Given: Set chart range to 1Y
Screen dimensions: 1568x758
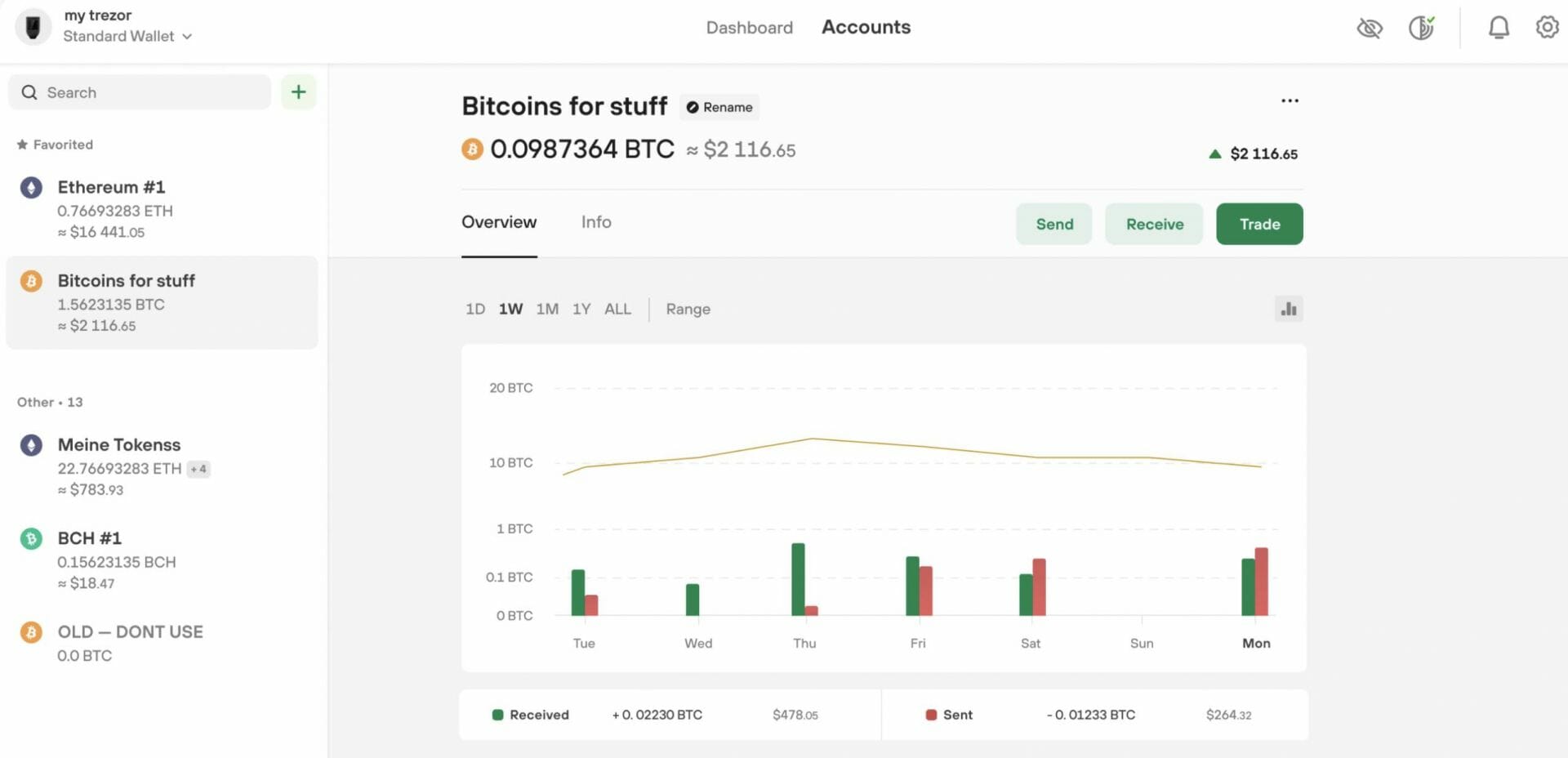Looking at the screenshot, I should (581, 310).
